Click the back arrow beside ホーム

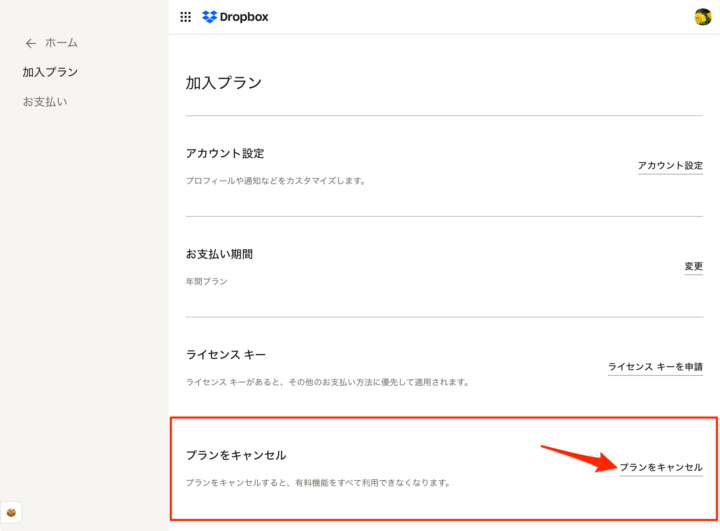point(31,43)
